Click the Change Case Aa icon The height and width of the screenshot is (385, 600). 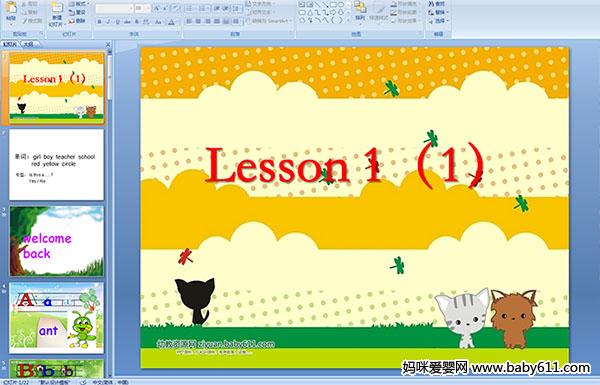coord(158,22)
